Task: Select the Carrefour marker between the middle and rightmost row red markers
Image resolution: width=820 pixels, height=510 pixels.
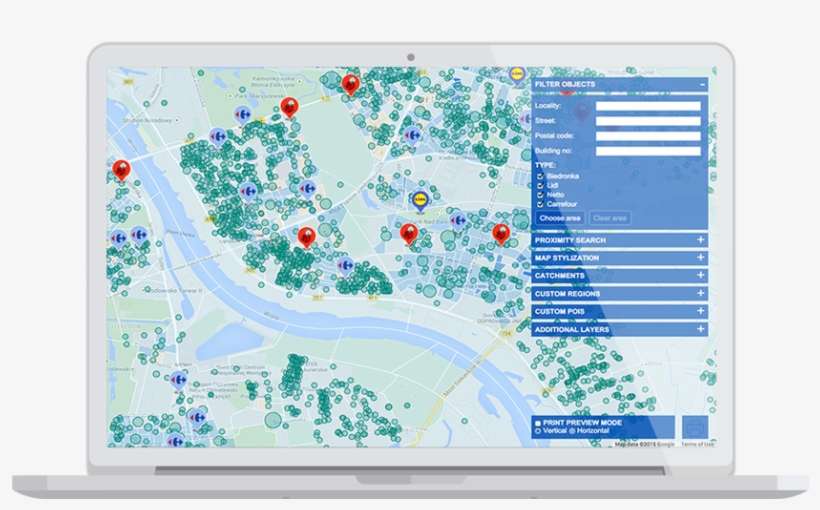Action: (458, 220)
